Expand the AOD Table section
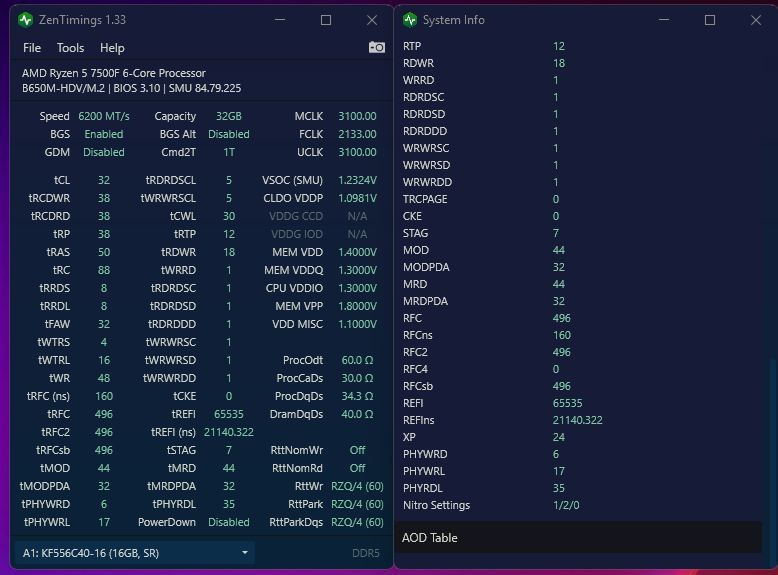 (578, 537)
